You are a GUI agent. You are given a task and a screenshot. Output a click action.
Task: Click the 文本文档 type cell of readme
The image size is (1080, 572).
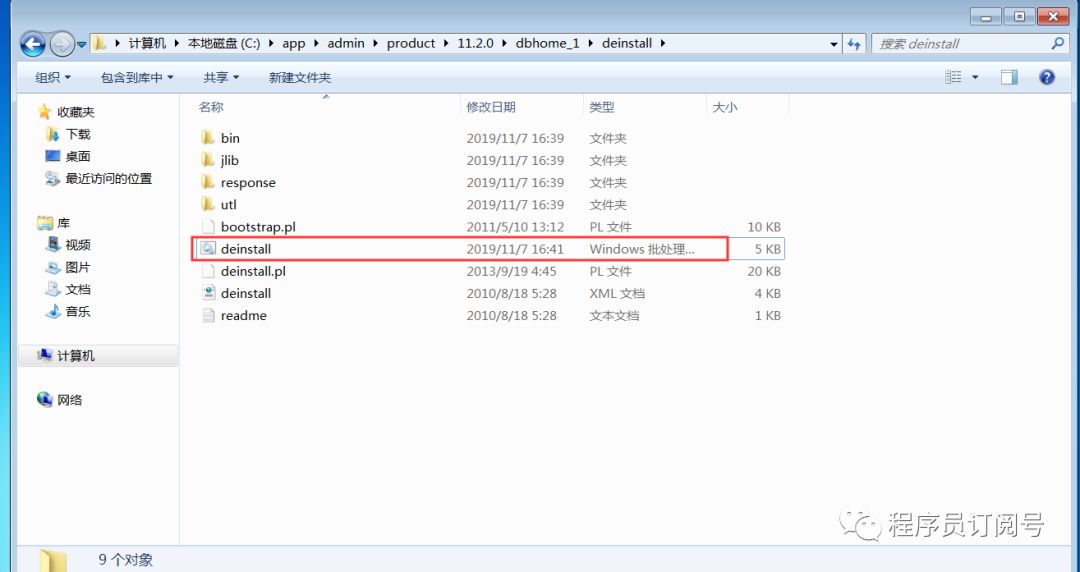614,315
